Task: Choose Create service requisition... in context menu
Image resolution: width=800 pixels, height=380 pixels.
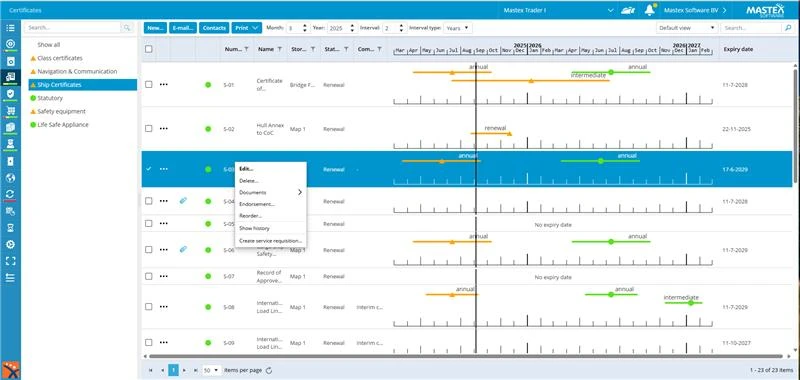Action: tap(270, 241)
